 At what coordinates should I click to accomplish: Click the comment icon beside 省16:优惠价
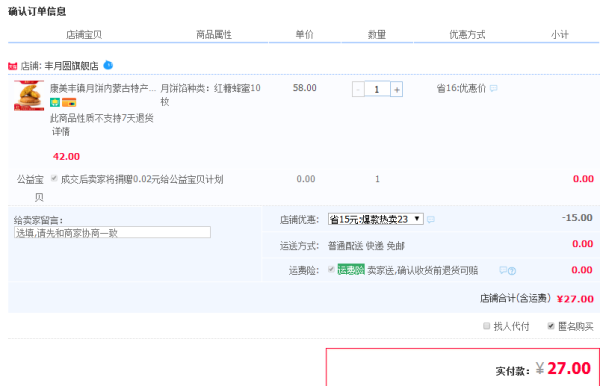click(x=494, y=88)
